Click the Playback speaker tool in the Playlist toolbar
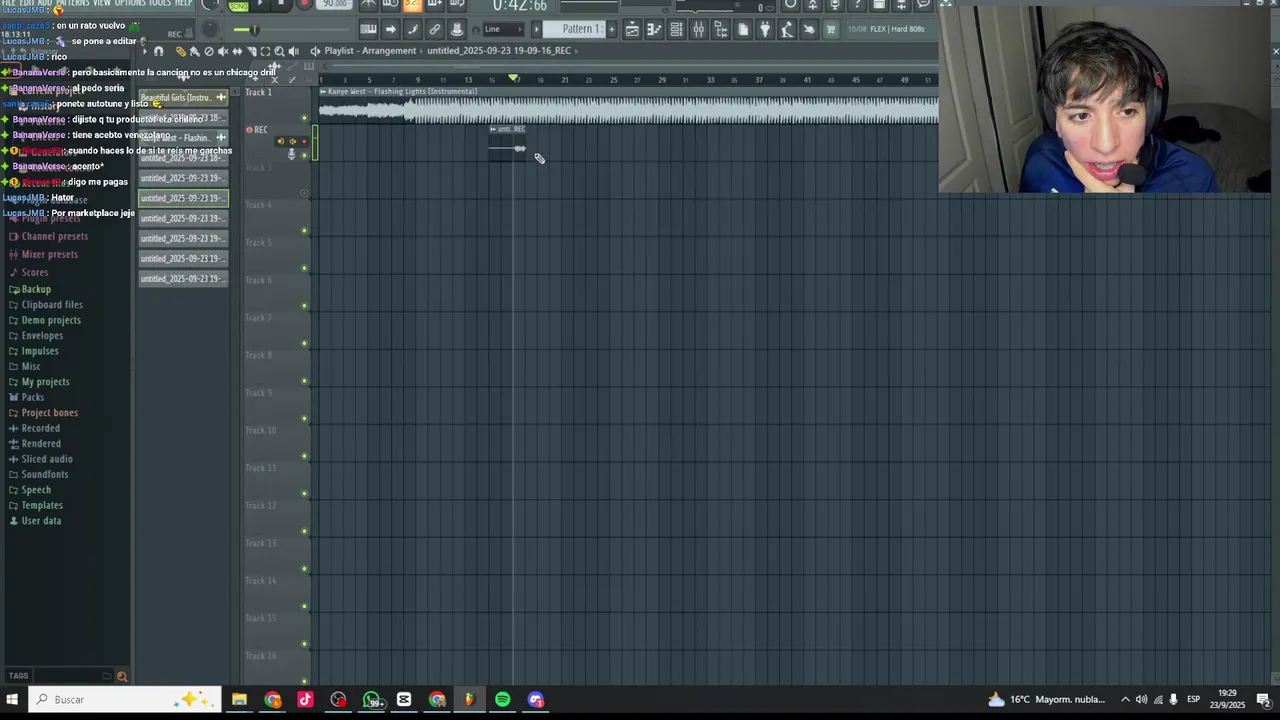1280x720 pixels. [293, 51]
